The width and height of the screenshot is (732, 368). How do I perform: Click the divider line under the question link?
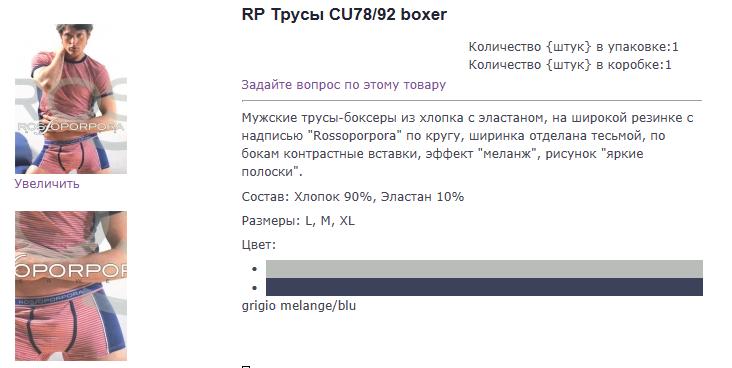point(472,100)
